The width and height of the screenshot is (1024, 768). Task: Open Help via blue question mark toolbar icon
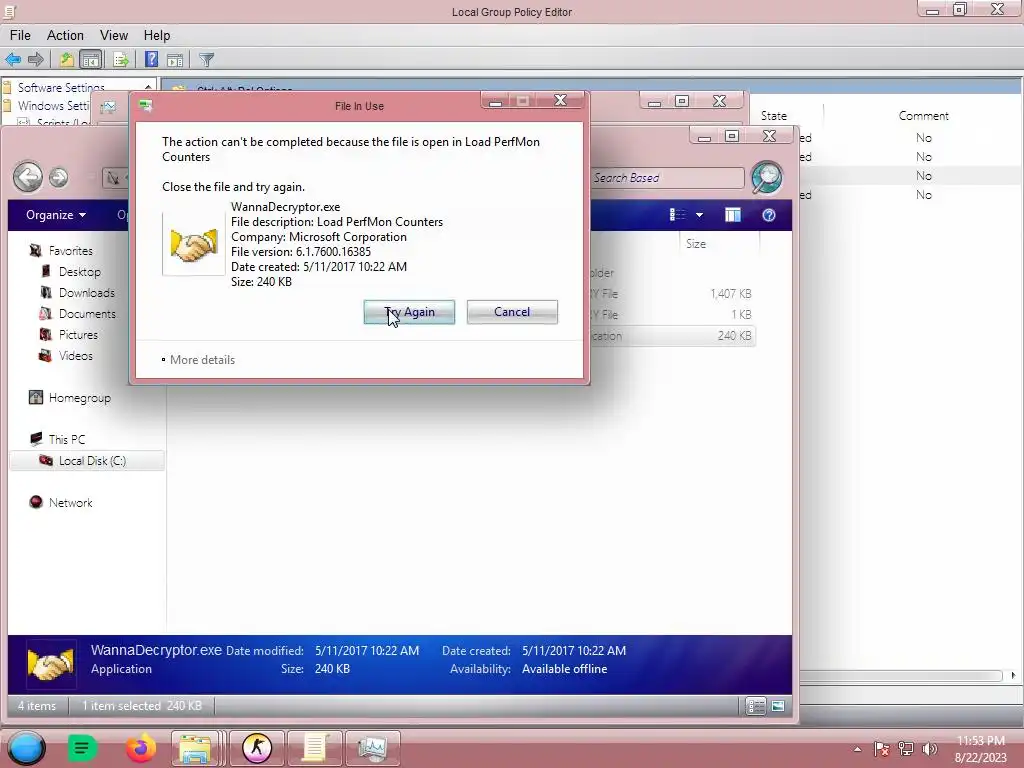pos(152,60)
